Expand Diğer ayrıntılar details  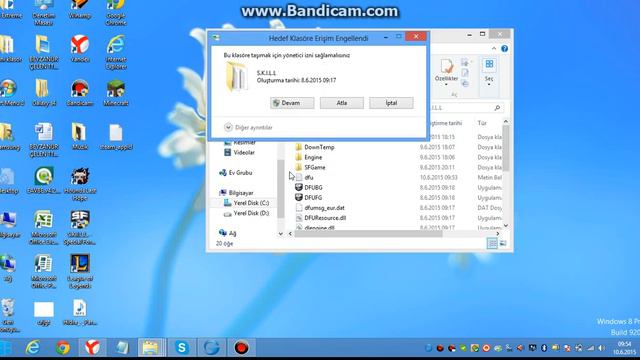click(x=248, y=127)
